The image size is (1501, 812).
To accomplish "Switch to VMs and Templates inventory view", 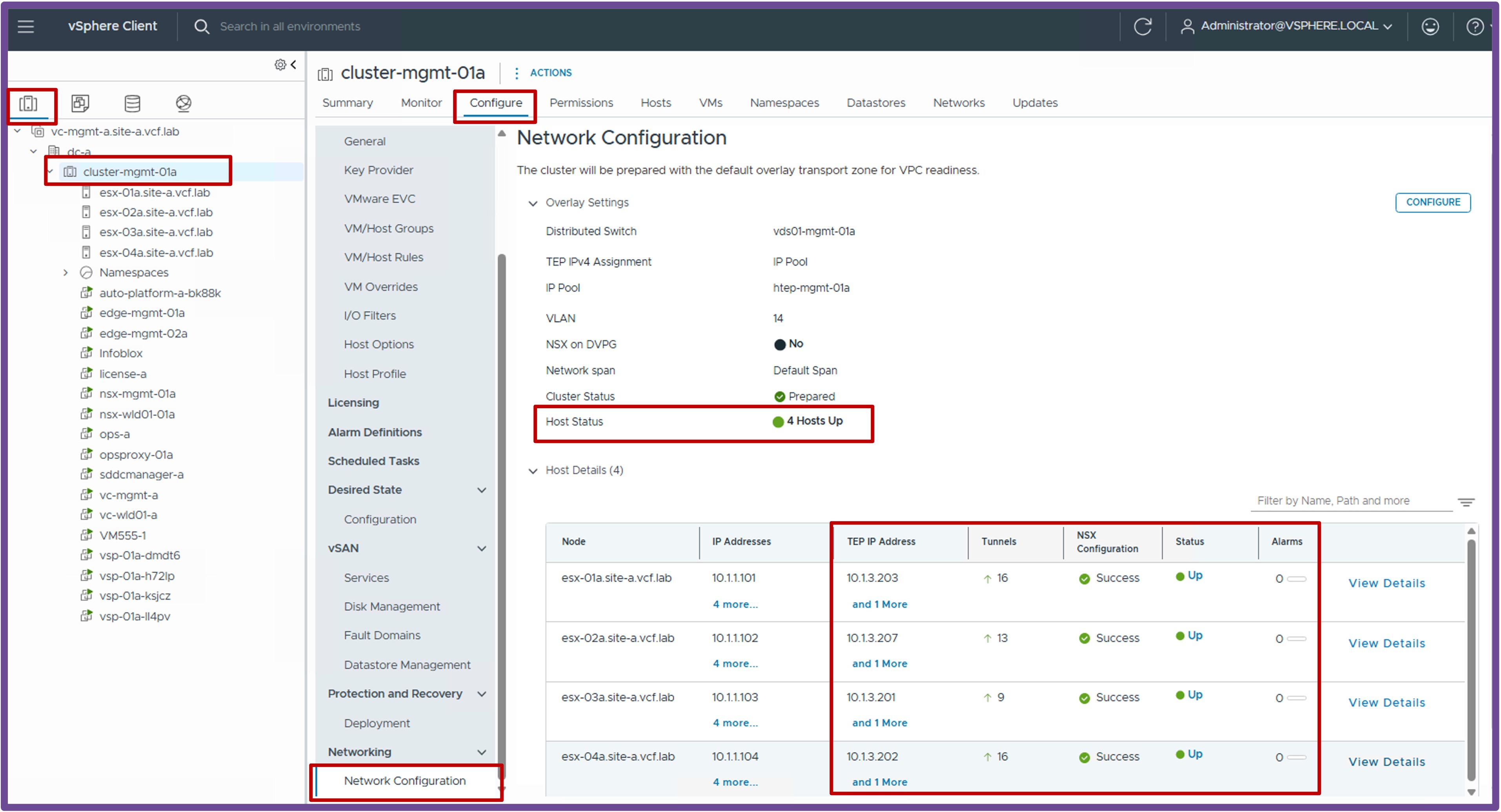I will click(80, 103).
